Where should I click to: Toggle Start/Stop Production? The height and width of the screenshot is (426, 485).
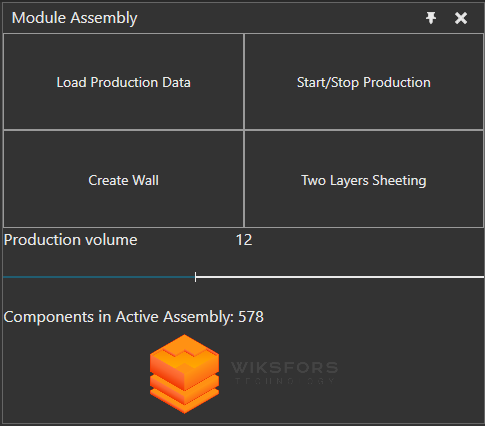pos(364,82)
